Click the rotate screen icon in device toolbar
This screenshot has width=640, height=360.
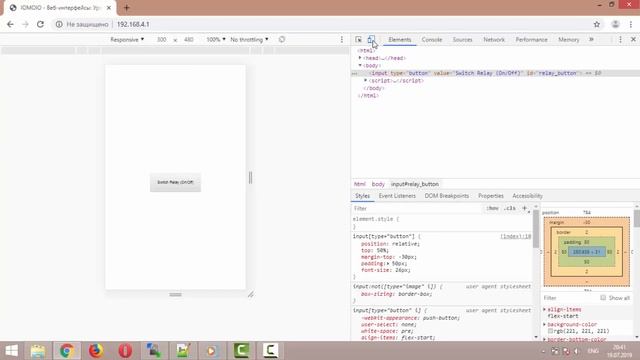[x=282, y=40]
